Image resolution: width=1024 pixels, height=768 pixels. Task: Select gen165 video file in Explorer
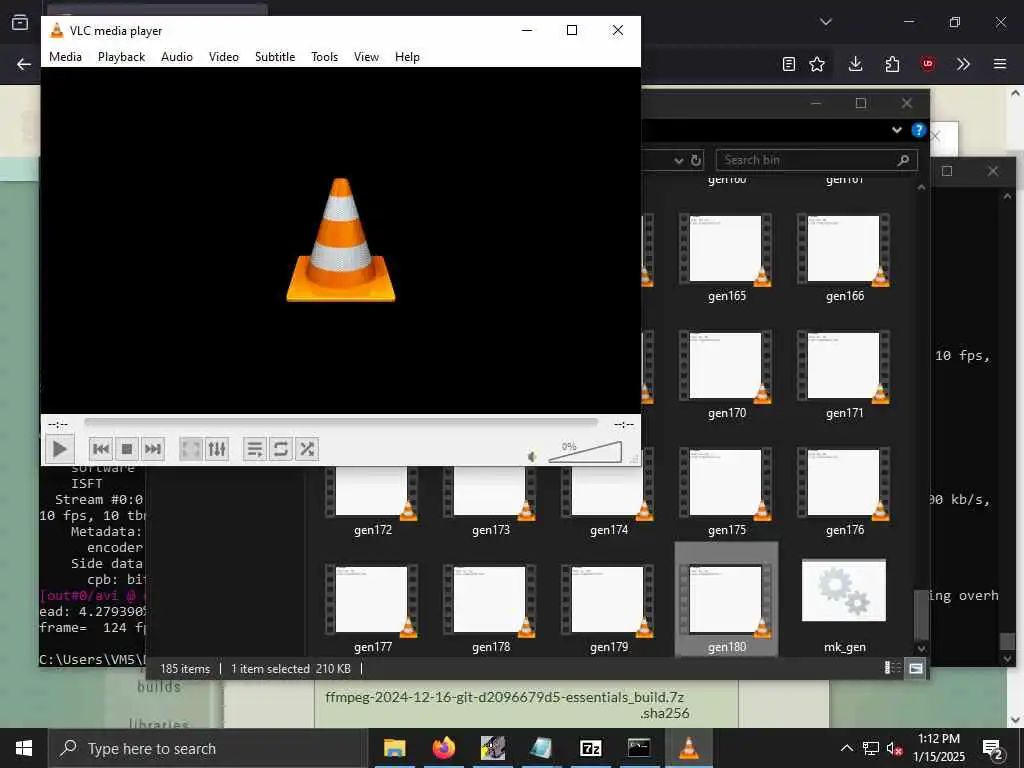coord(726,258)
